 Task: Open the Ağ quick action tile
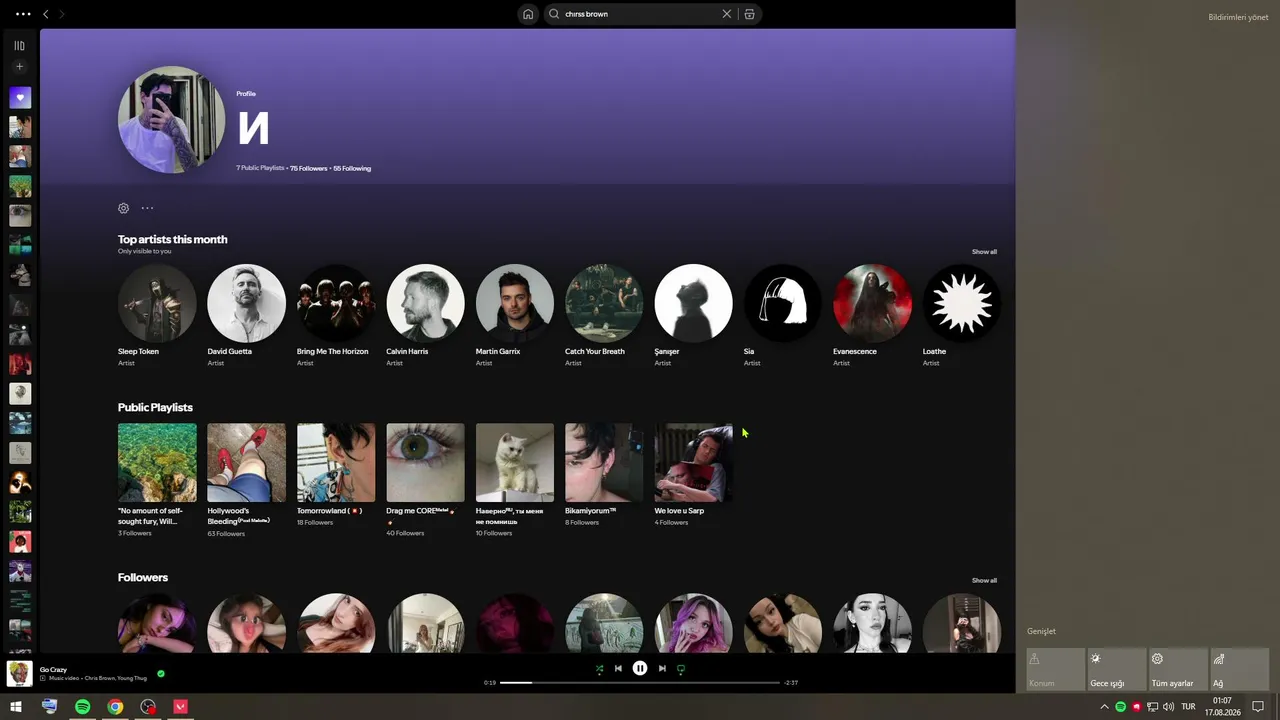coord(1239,669)
